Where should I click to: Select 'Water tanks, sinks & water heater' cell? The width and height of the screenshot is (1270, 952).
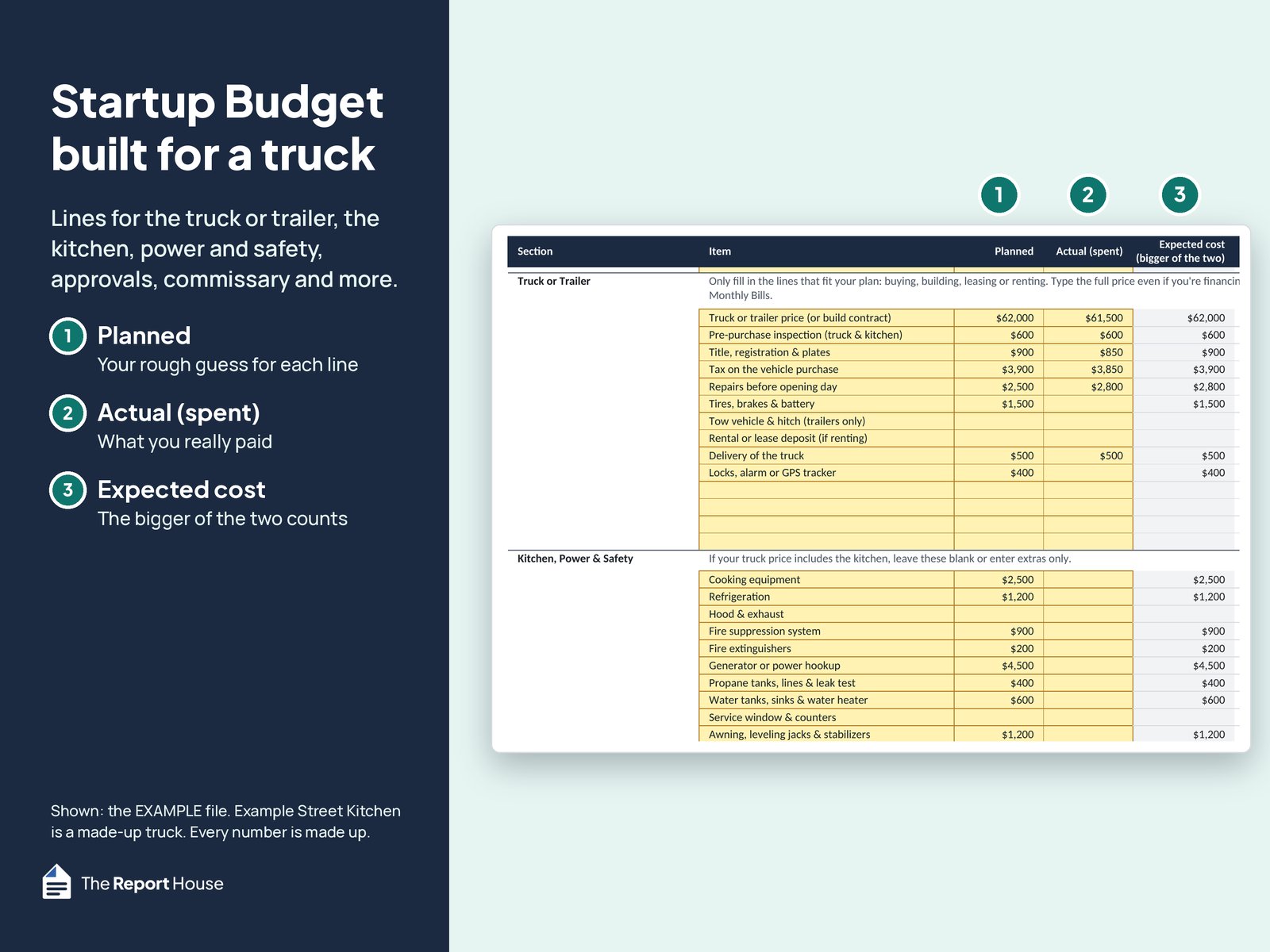click(x=826, y=700)
